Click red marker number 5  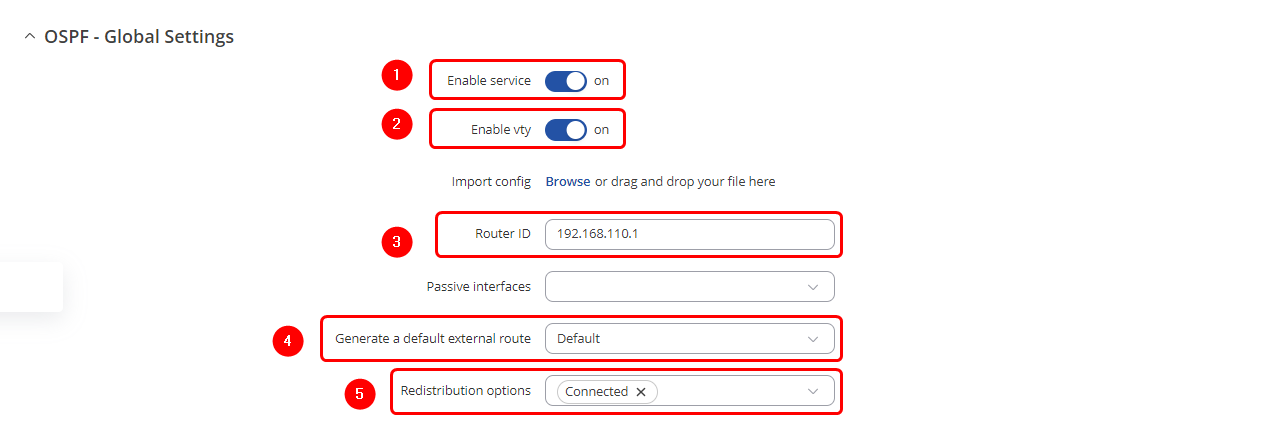pos(360,394)
